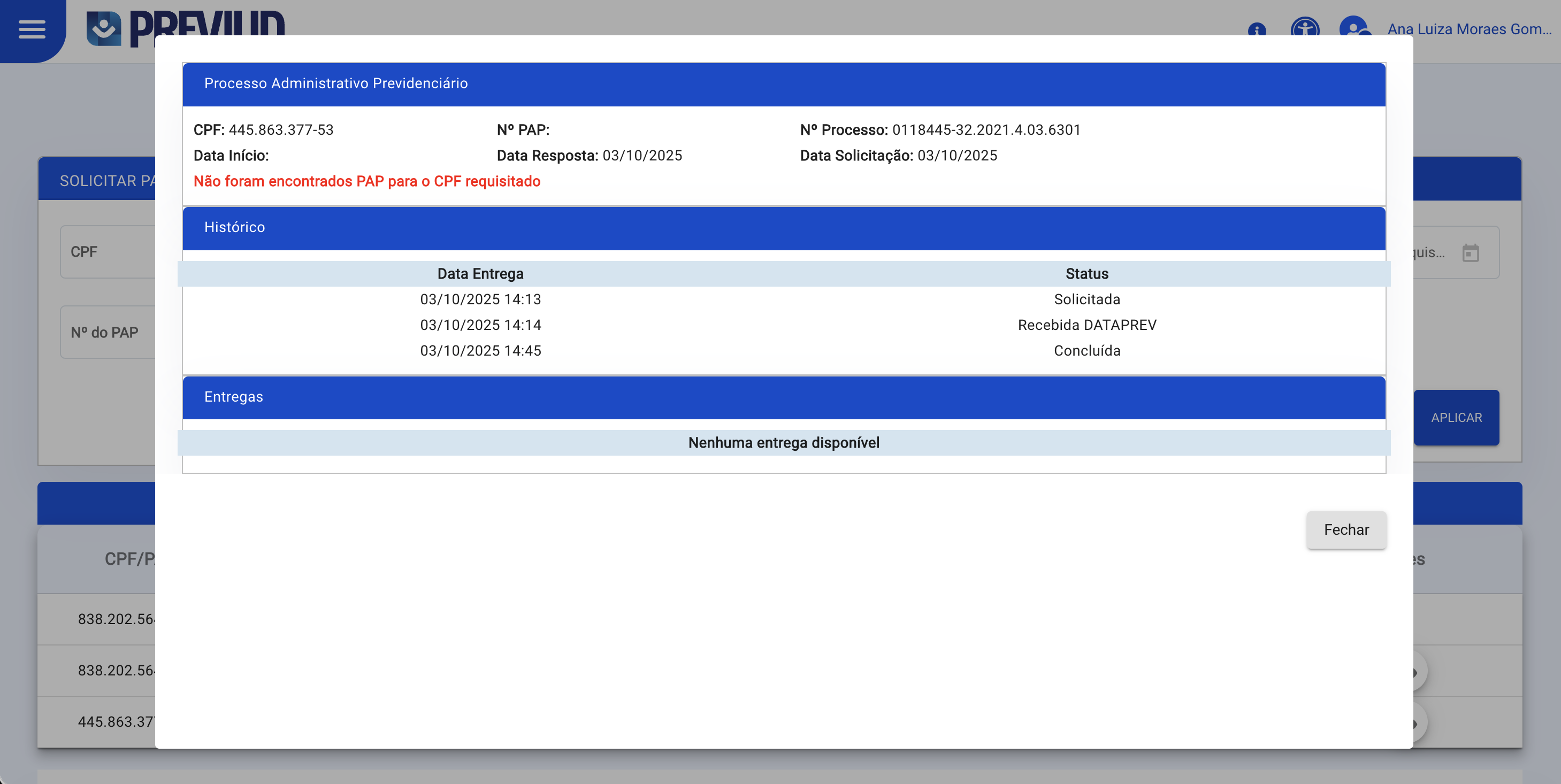Open the hamburger navigation menu
1561x784 pixels.
(x=32, y=28)
